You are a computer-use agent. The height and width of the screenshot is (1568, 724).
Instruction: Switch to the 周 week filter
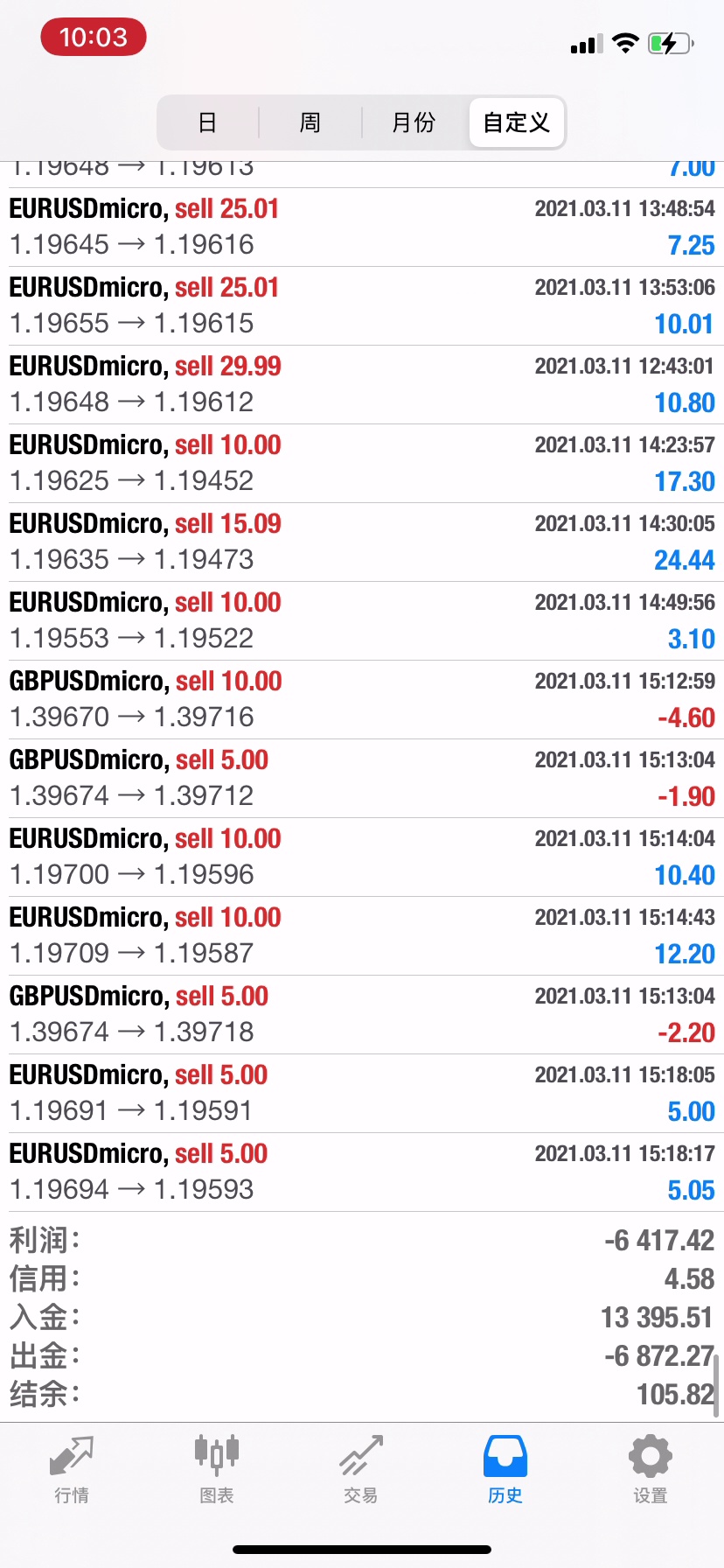point(310,122)
